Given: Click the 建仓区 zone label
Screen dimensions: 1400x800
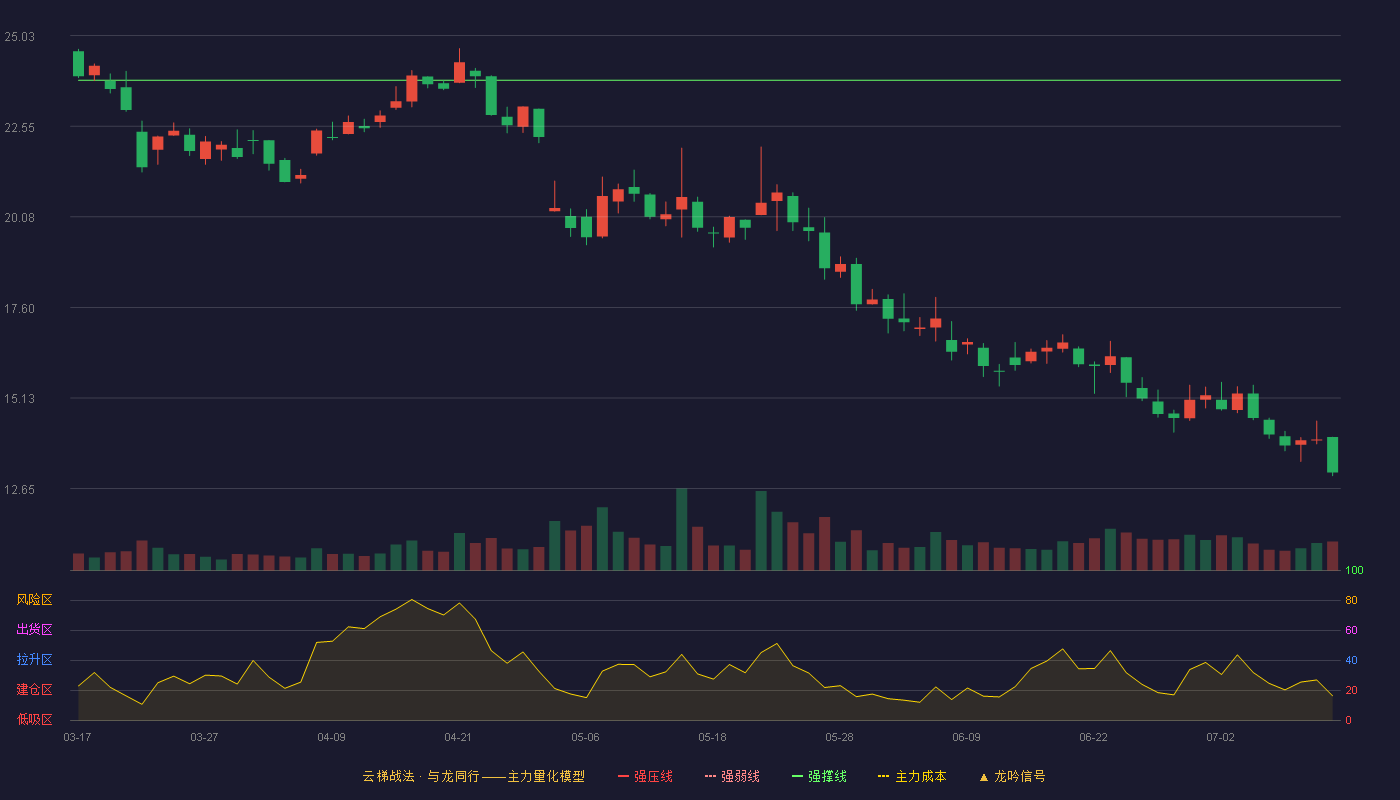Looking at the screenshot, I should click(34, 690).
